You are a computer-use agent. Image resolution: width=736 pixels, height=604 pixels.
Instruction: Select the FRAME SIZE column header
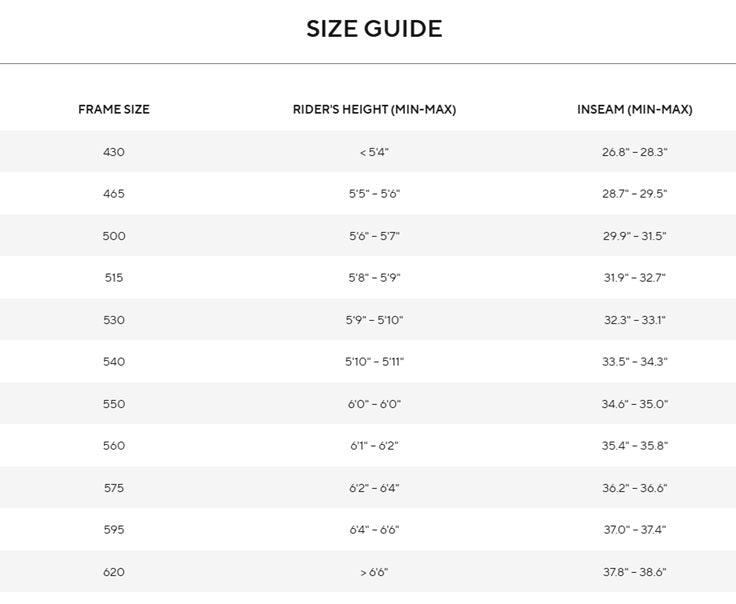[114, 109]
